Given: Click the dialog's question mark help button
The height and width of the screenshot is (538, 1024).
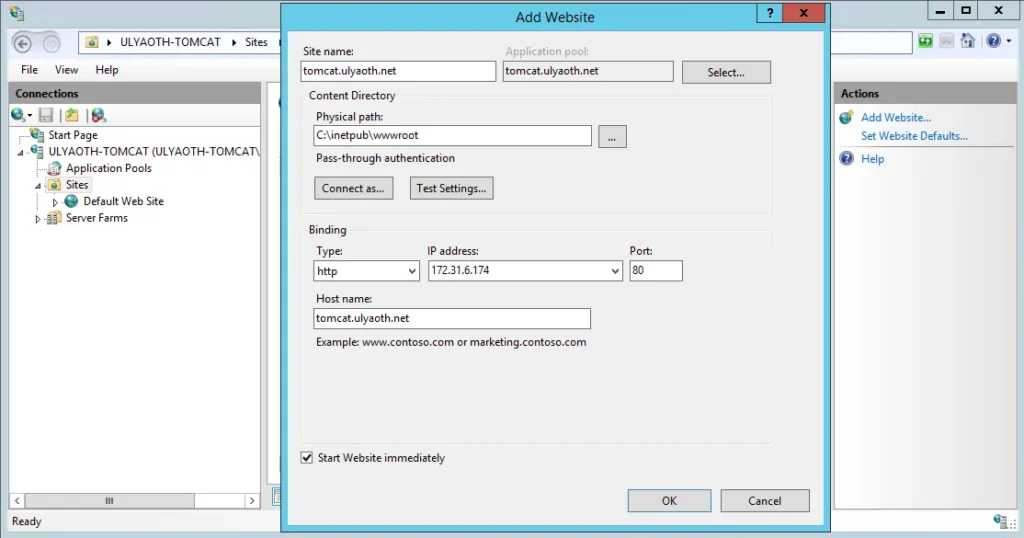Looking at the screenshot, I should [x=768, y=13].
